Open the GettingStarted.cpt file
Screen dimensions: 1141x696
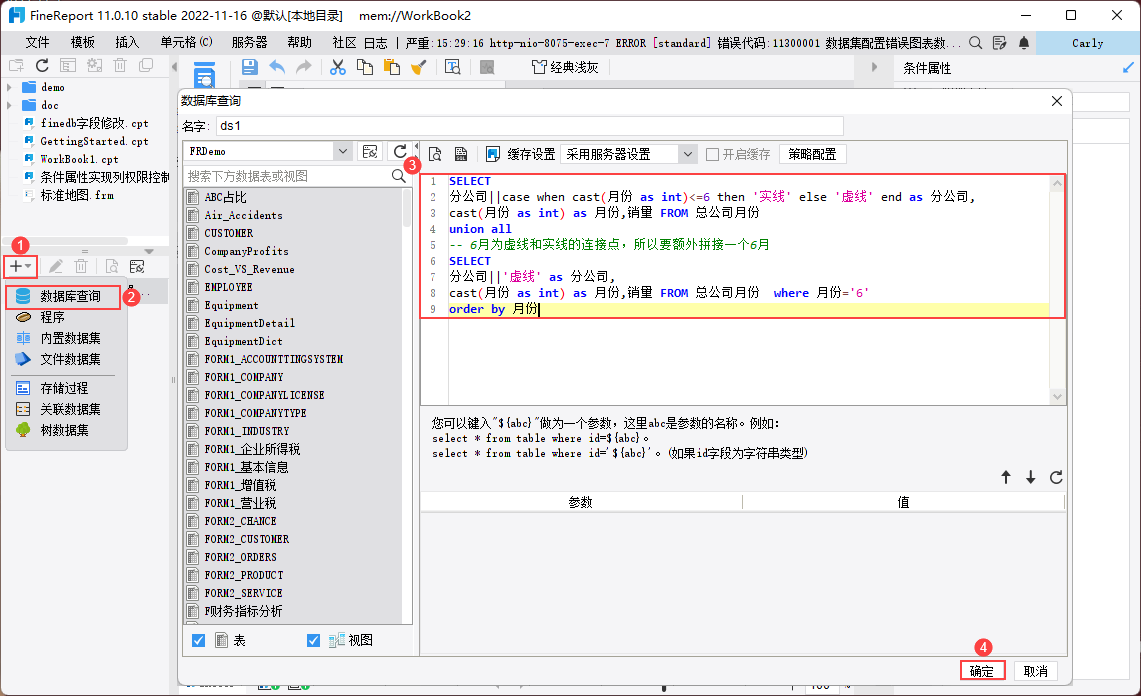[94, 141]
